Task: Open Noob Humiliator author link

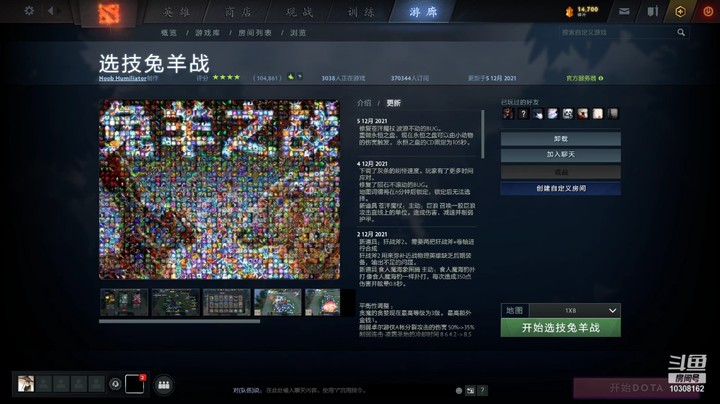Action: point(123,79)
